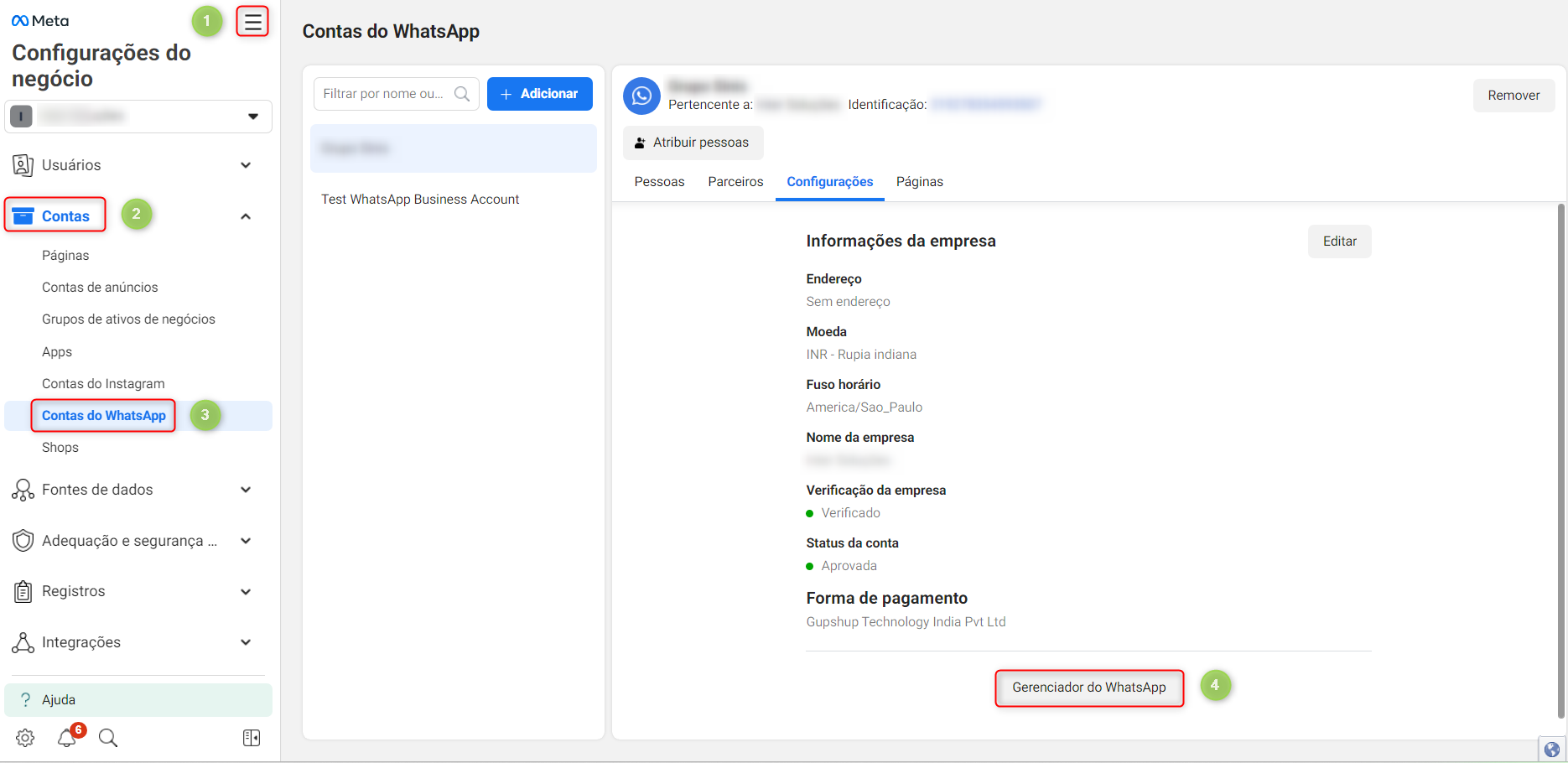This screenshot has height=763, width=1568.
Task: Open the Meta logo home link
Action: (39, 19)
